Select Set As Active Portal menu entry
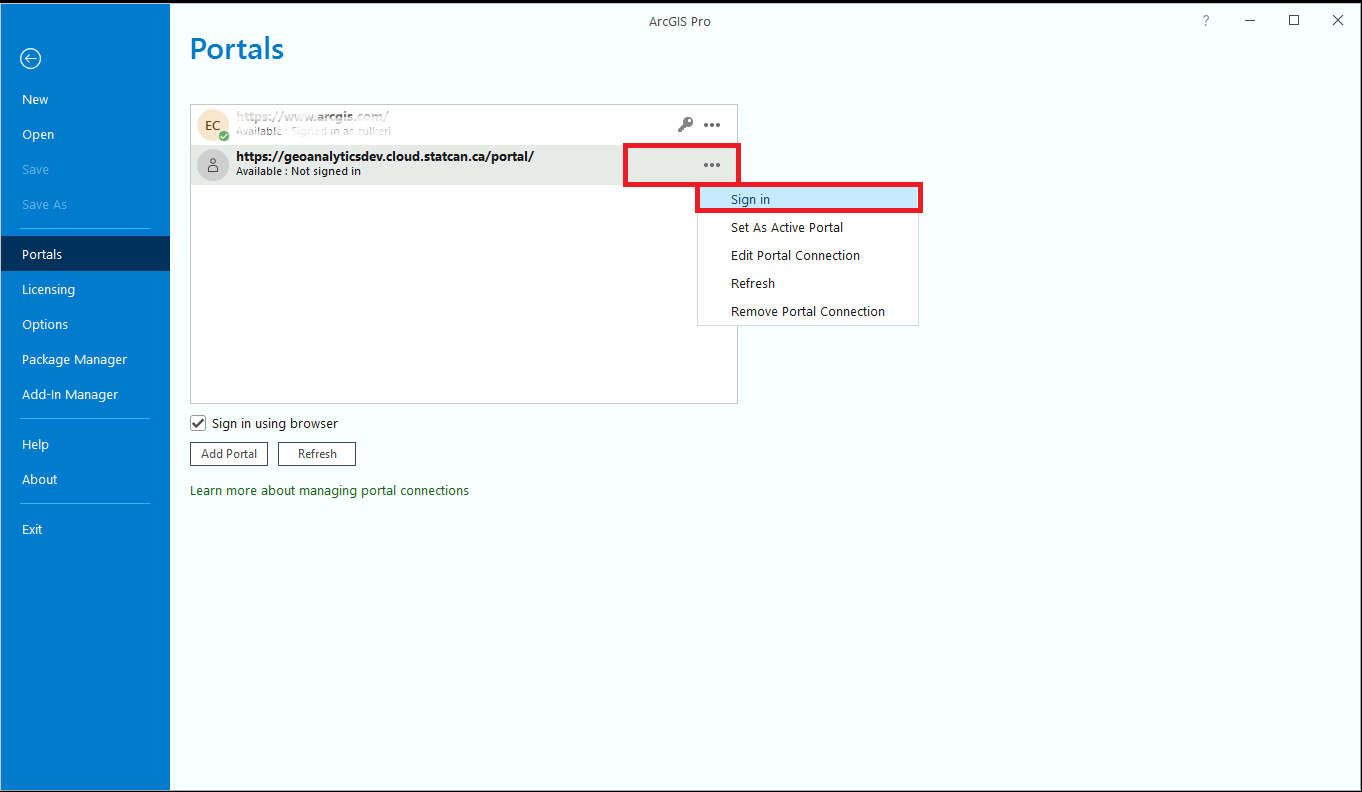Screen dimensions: 1362x792 coord(808,227)
